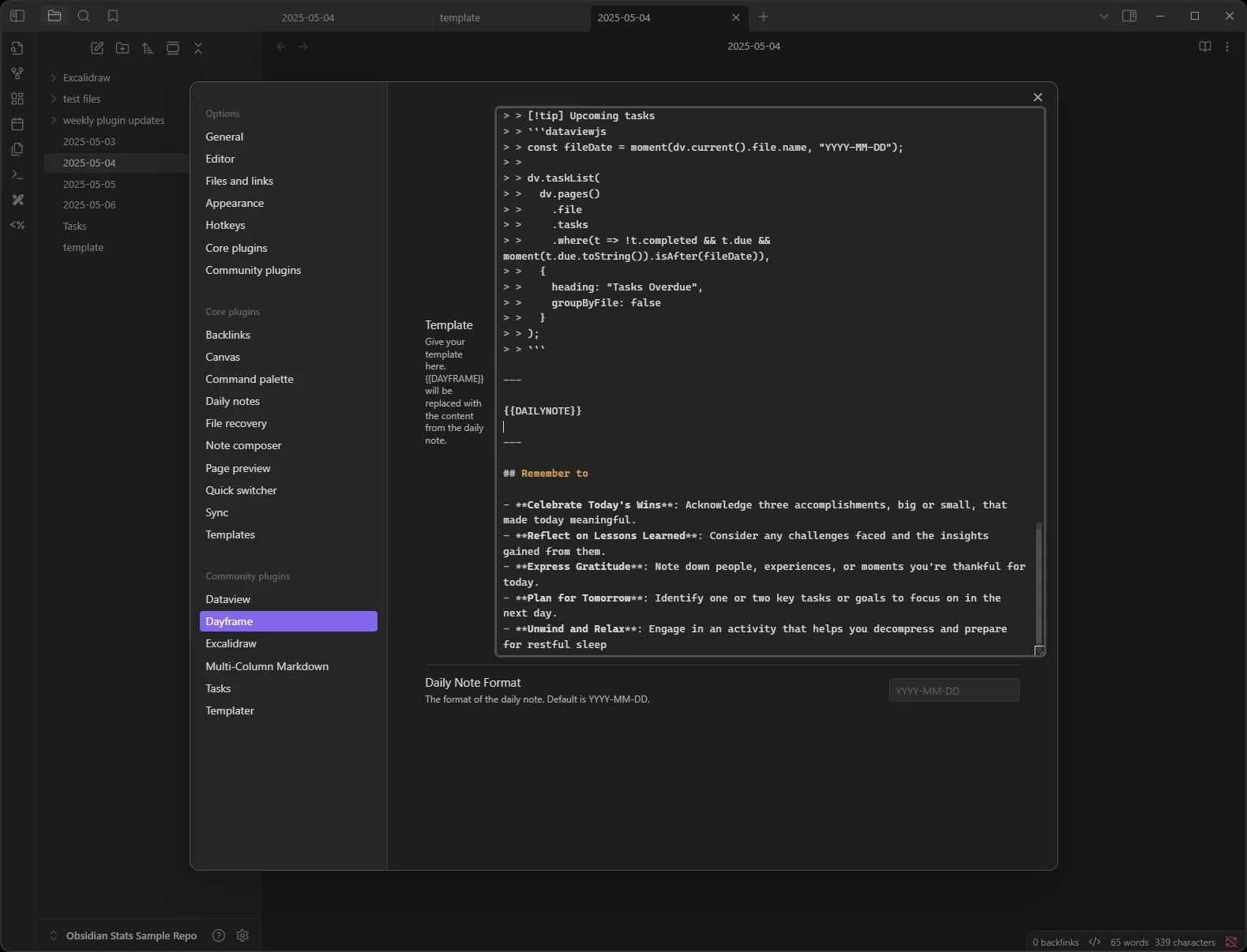The height and width of the screenshot is (952, 1247).
Task: Open Files and links settings
Action: click(288, 181)
